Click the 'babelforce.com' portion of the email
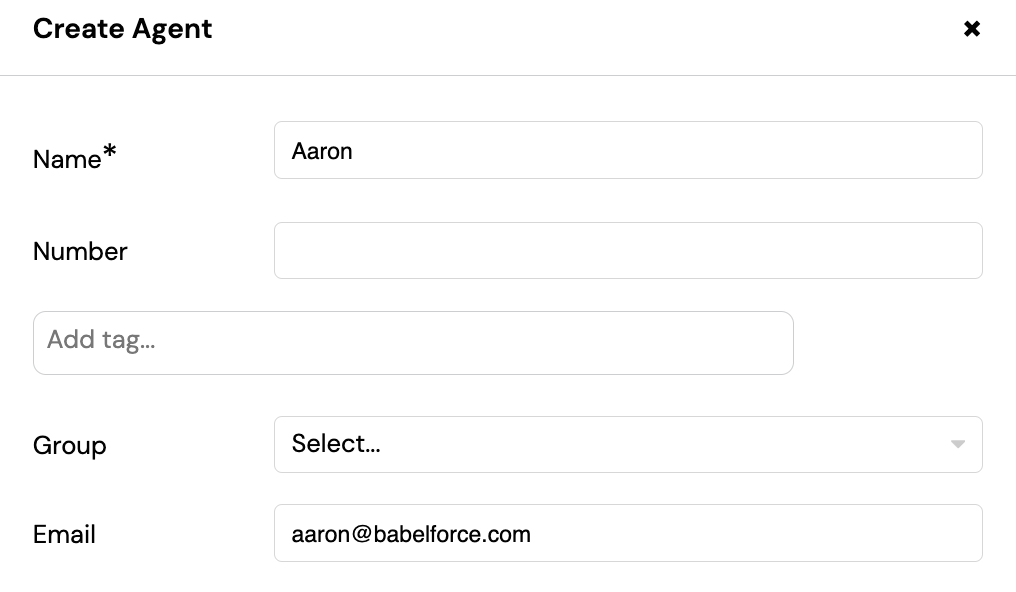1016x592 pixels. pos(452,534)
